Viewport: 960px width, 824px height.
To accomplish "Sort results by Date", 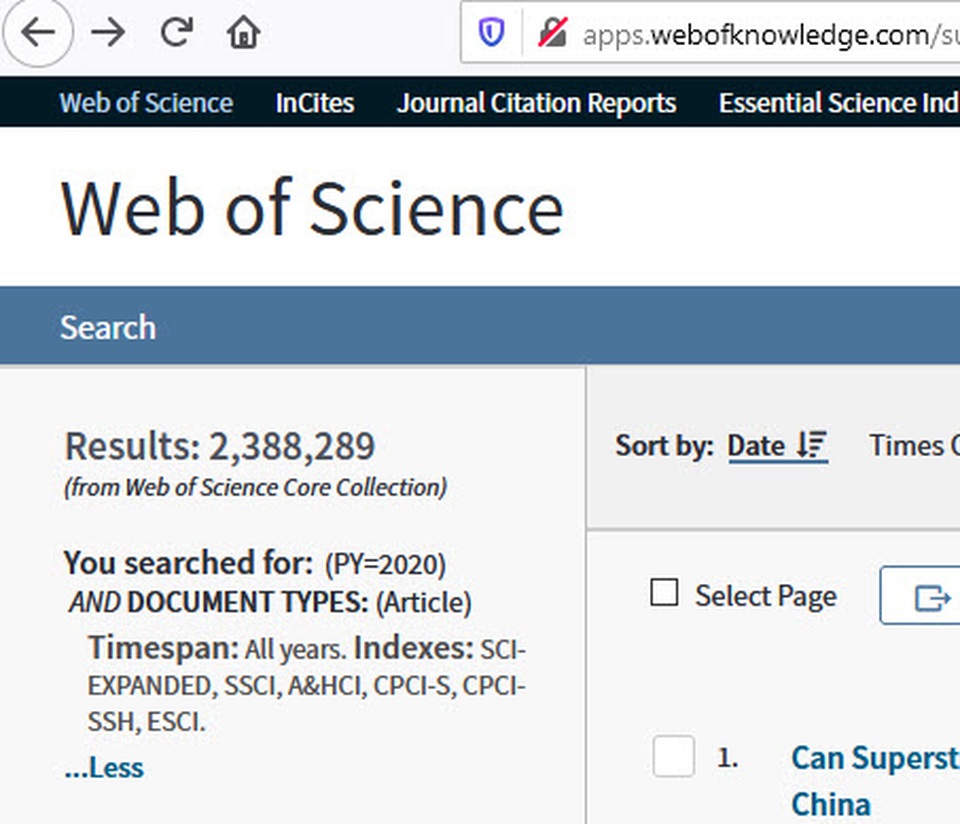I will 756,445.
